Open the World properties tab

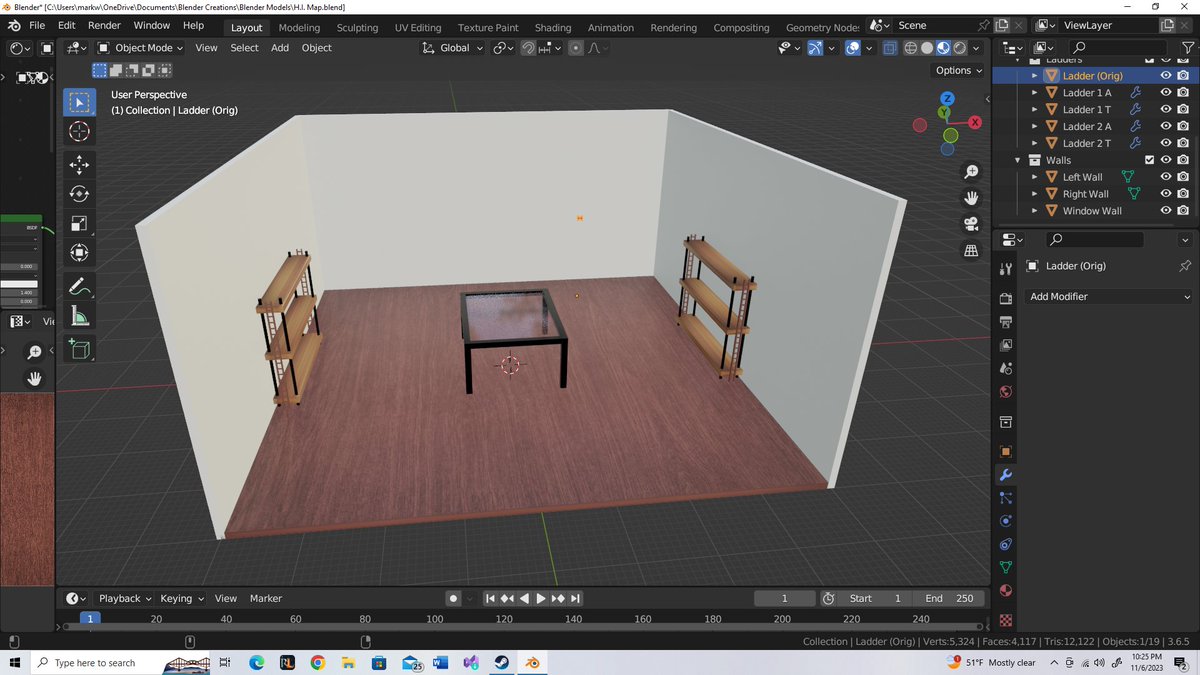(x=1006, y=391)
